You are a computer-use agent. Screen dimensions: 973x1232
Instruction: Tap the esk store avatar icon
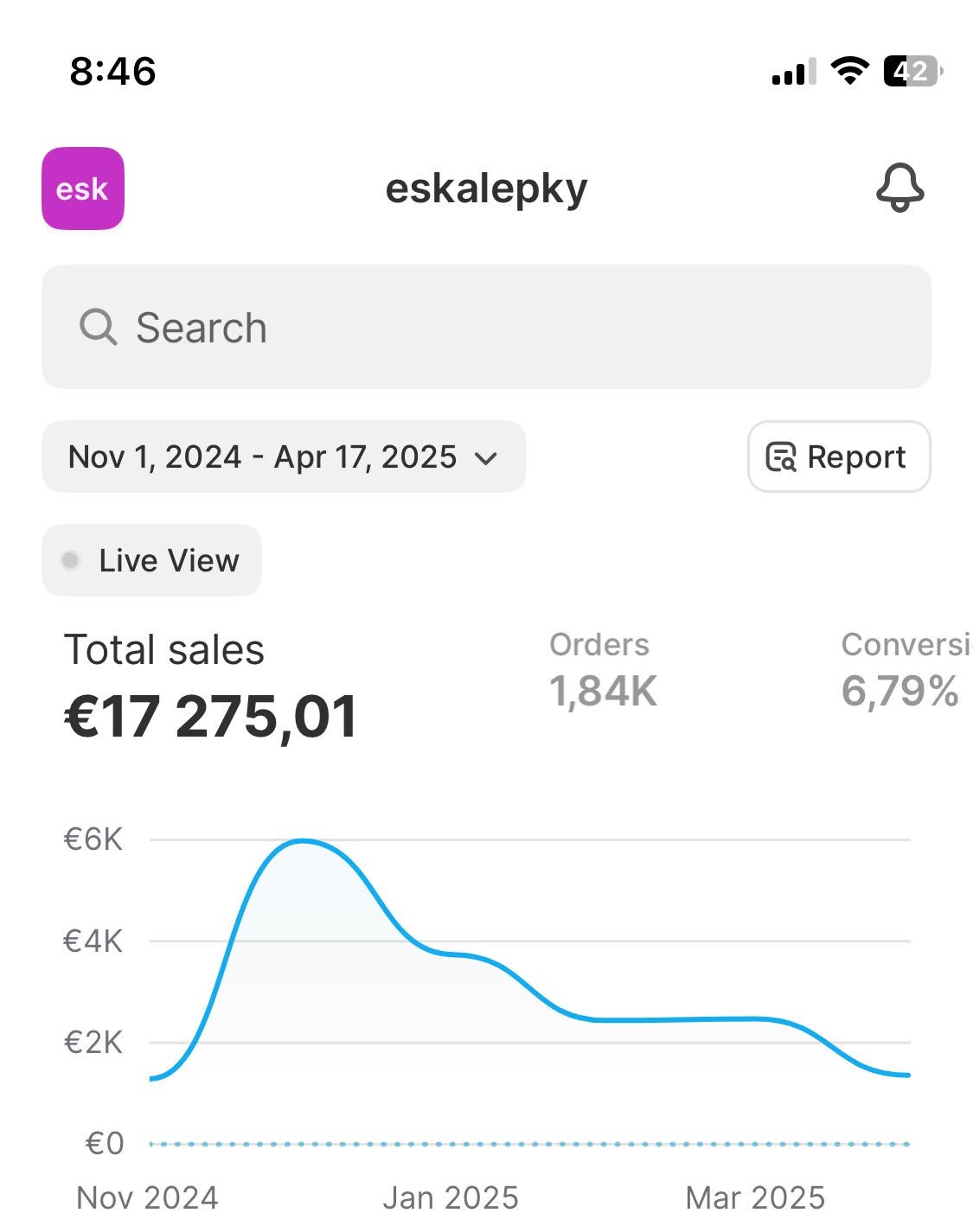(x=83, y=188)
